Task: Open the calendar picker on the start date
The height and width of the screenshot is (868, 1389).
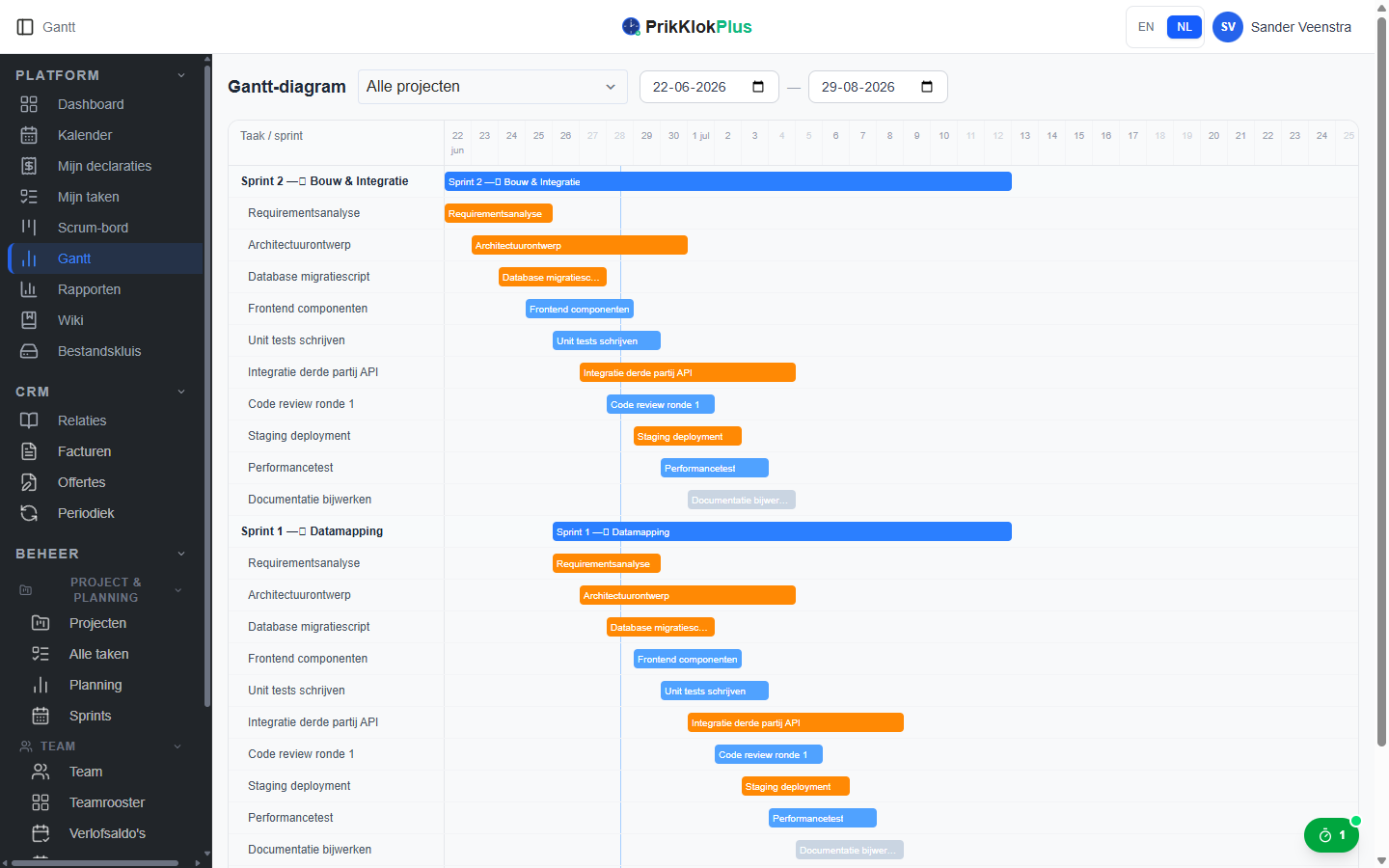Action: pos(758,87)
